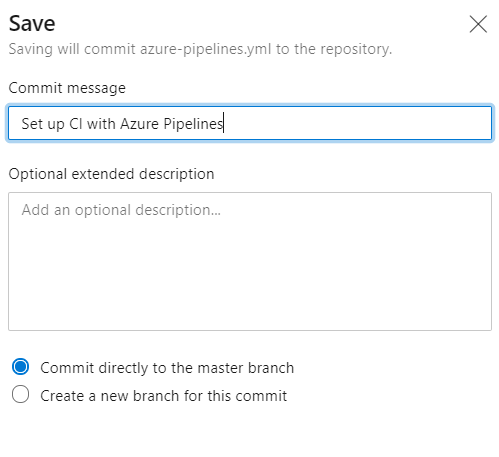
Task: Select Commit directly to the master branch radio
Action: click(20, 367)
